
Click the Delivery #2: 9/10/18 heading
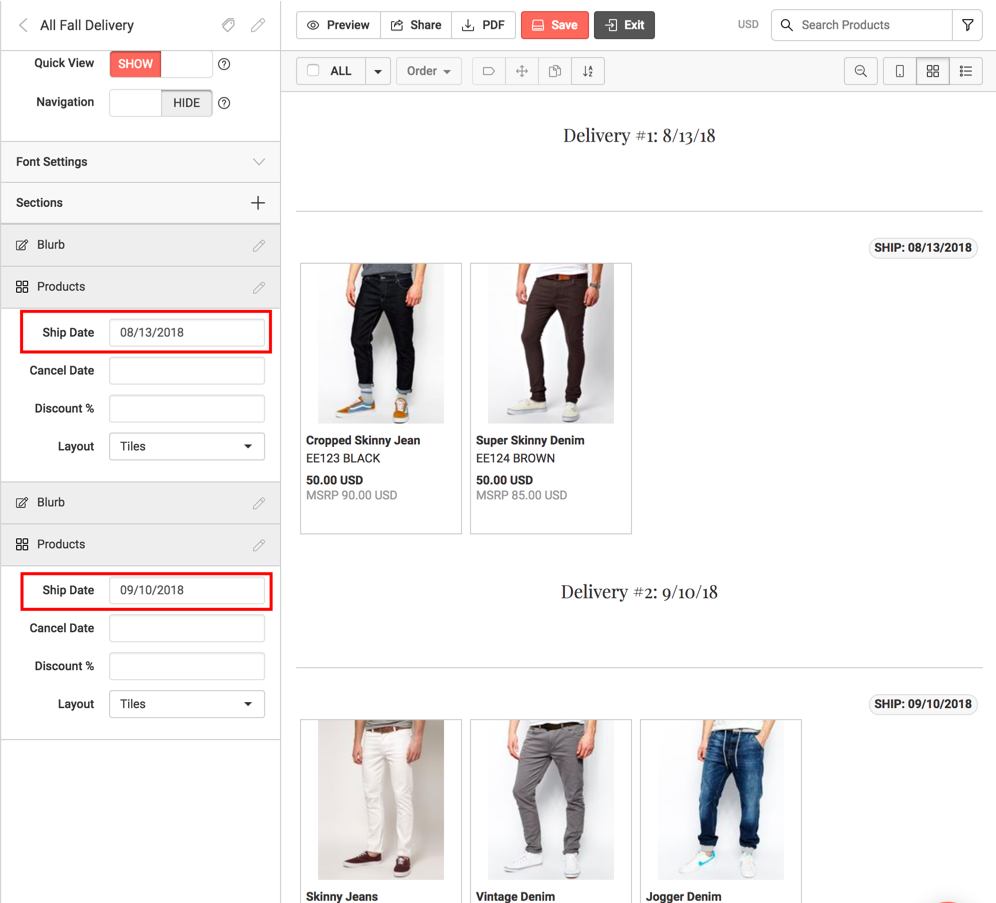pyautogui.click(x=639, y=592)
